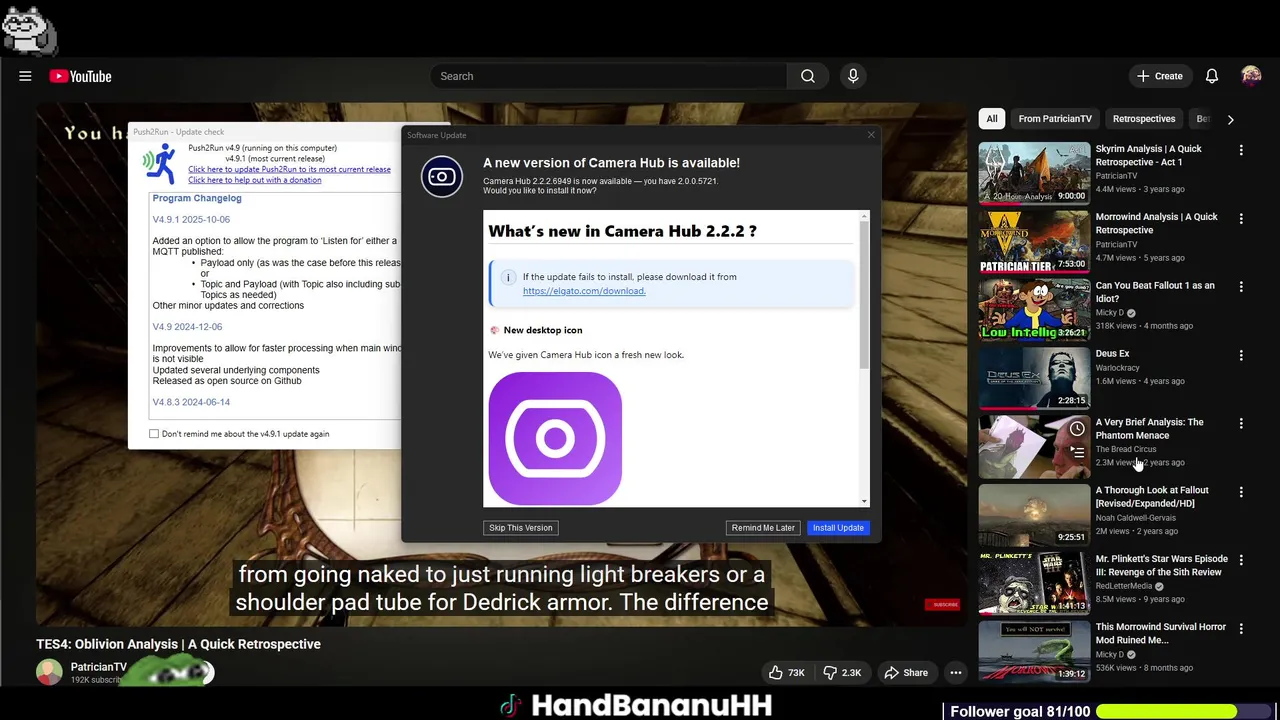Image resolution: width=1280 pixels, height=720 pixels.
Task: Open options for Skyrim Analysis video
Action: 1241,150
